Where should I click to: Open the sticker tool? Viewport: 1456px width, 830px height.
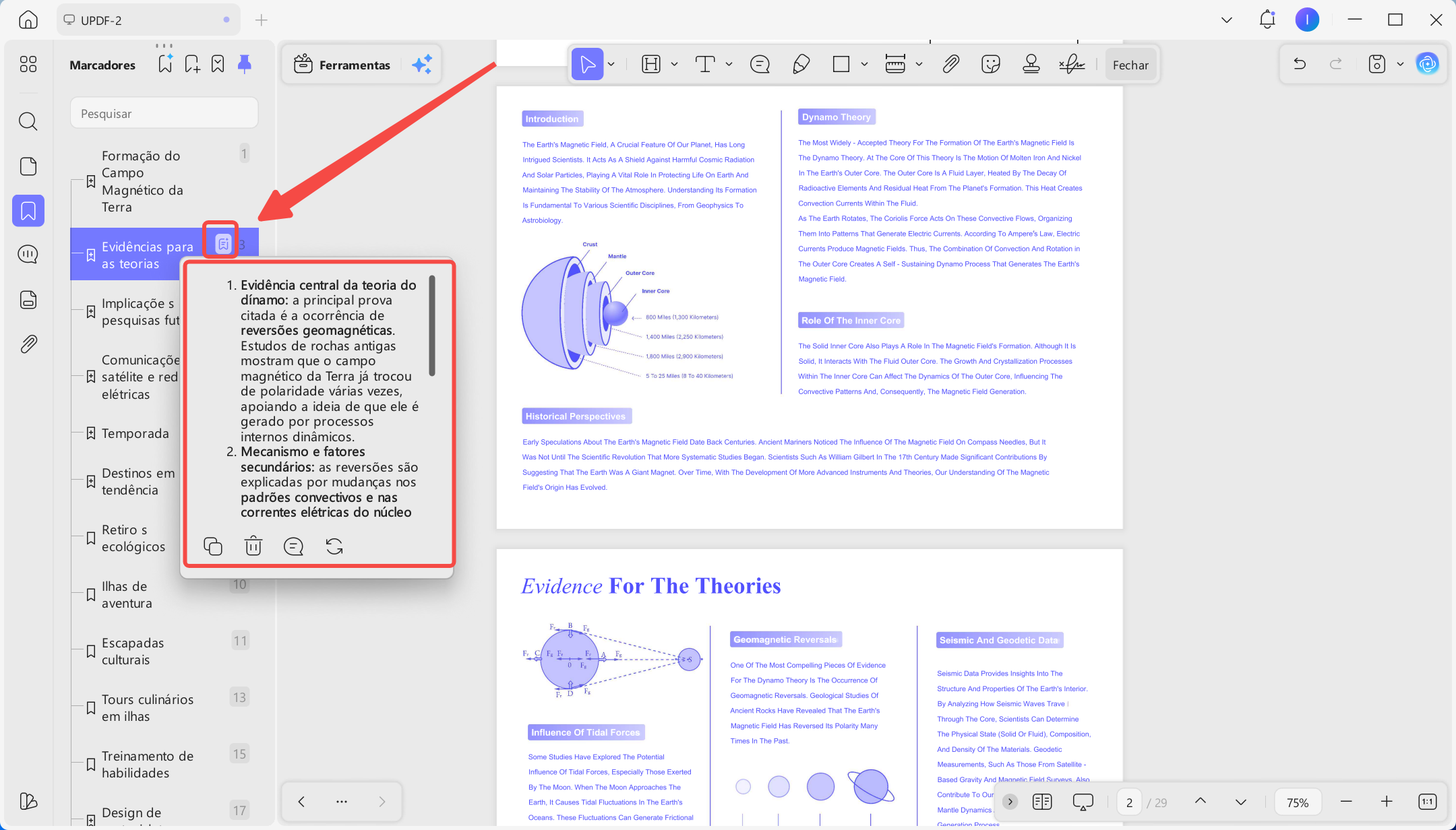(991, 65)
